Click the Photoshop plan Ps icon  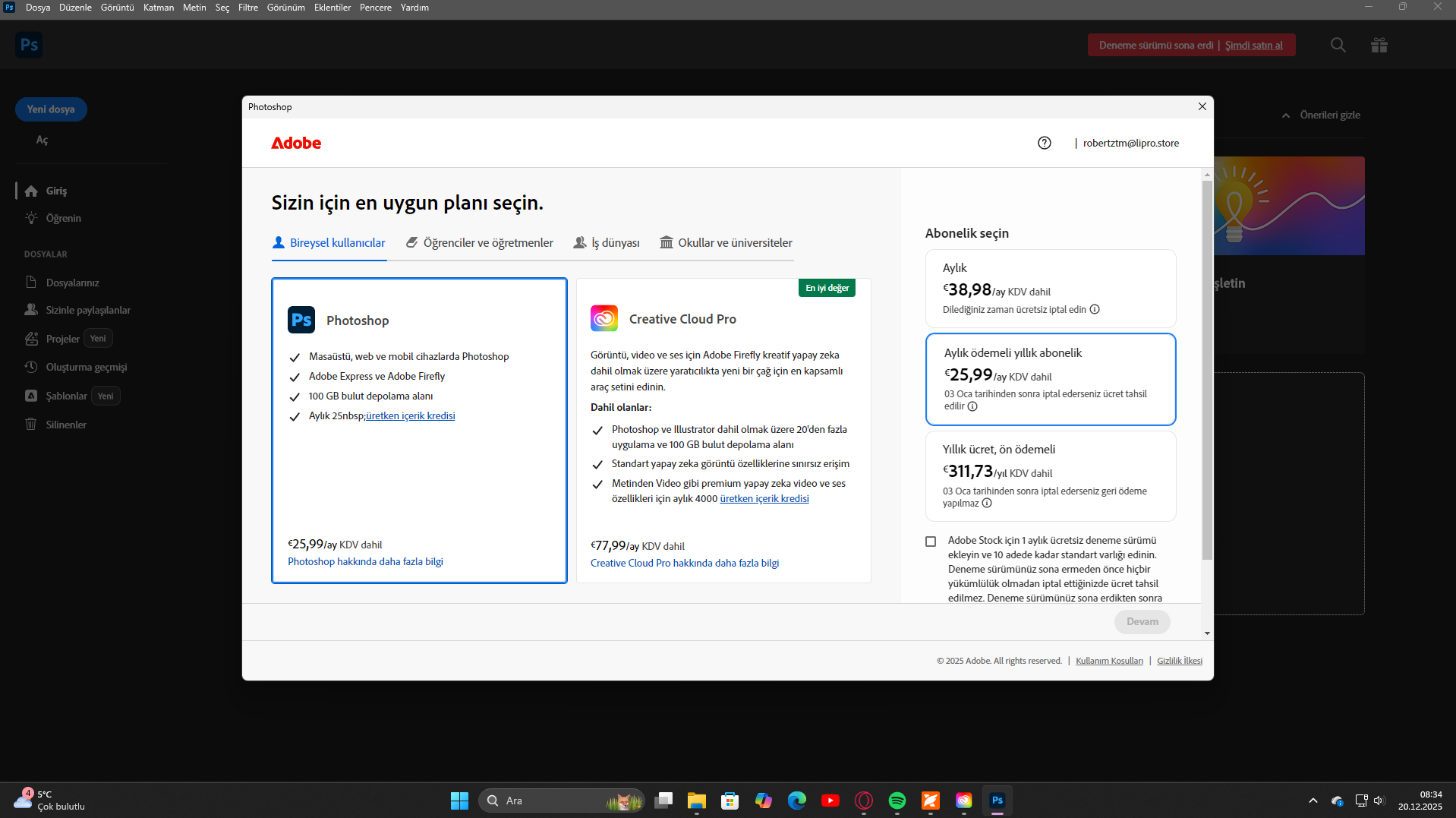(301, 320)
